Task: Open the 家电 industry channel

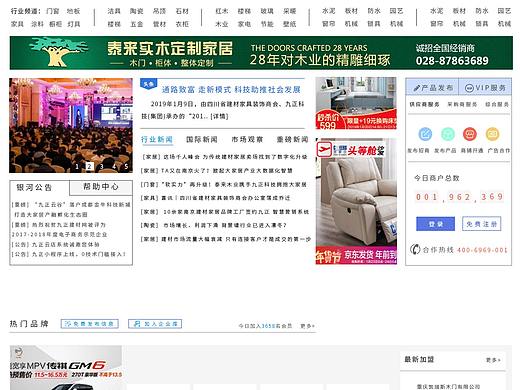Action: tap(244, 24)
